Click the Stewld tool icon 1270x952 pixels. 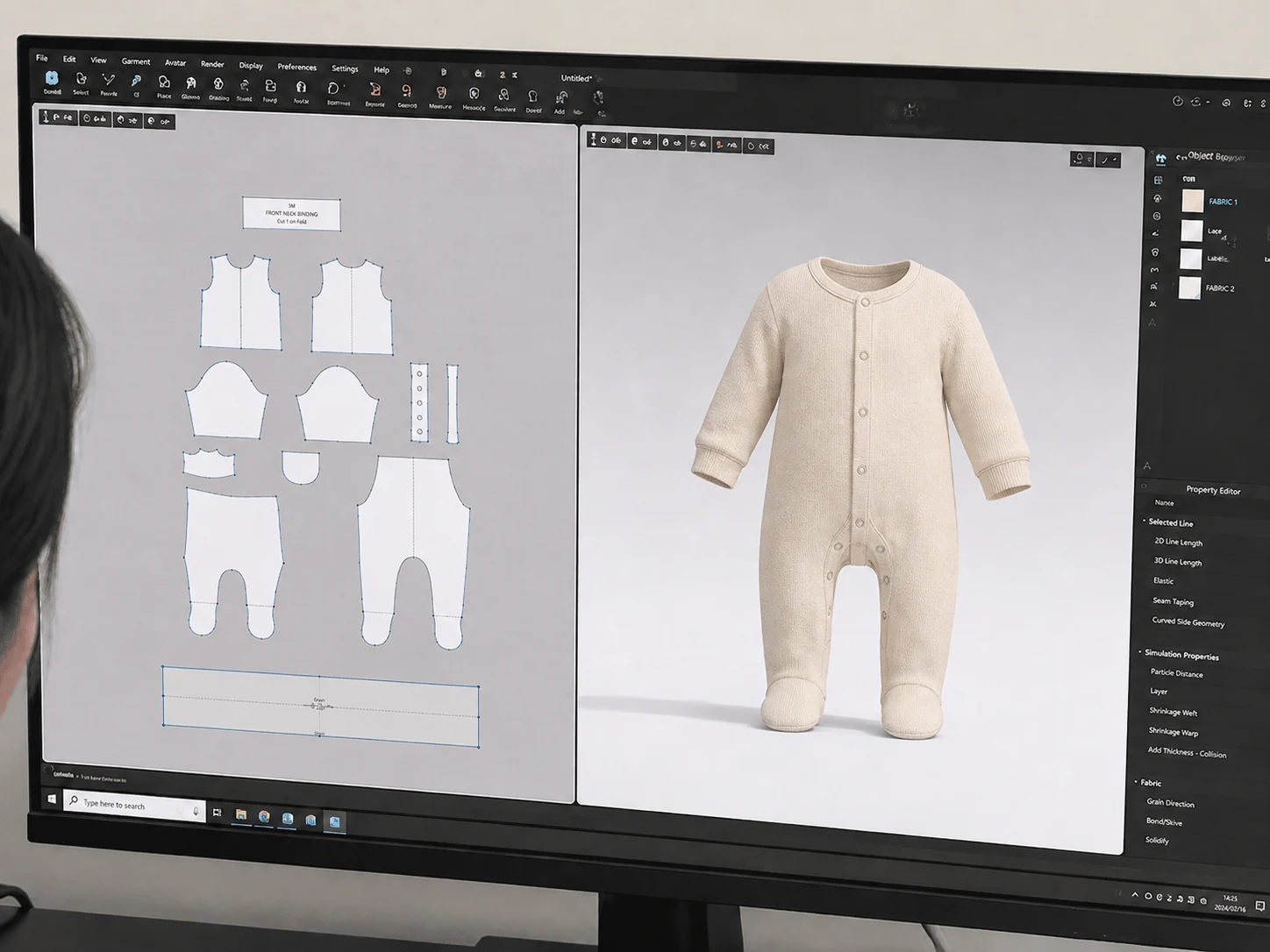244,85
